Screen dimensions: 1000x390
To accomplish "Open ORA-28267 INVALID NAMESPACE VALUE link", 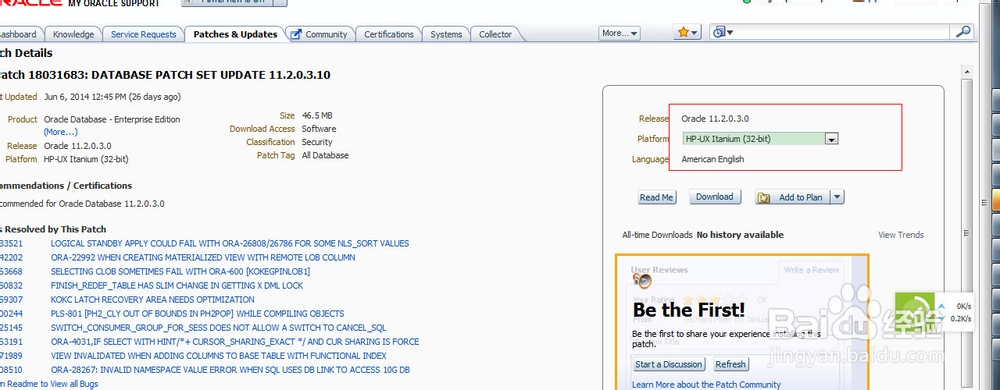I will coord(230,370).
